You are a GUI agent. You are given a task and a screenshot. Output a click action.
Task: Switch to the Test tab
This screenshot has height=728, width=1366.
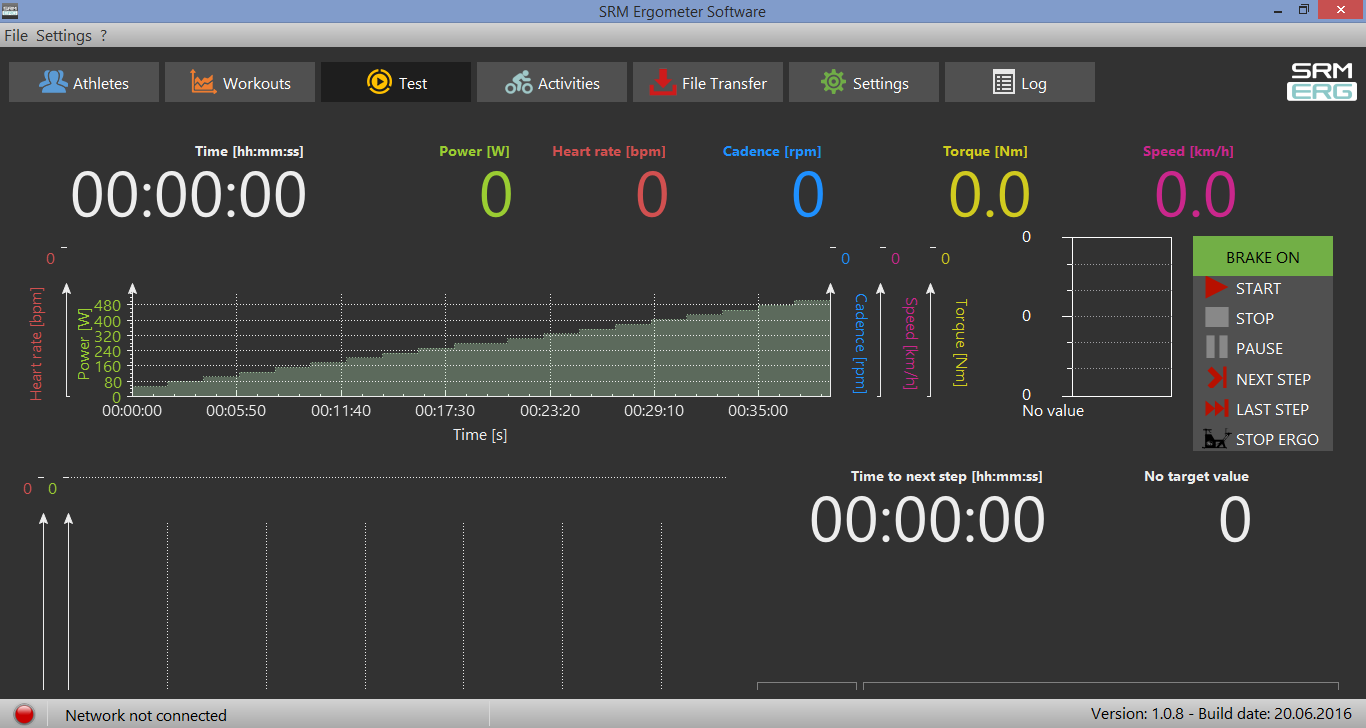coord(396,82)
